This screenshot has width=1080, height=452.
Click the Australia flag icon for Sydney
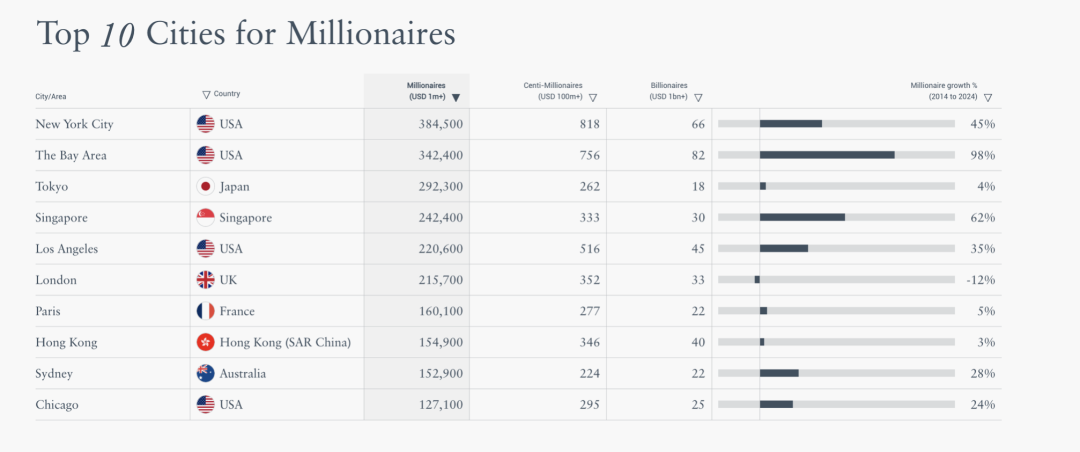(x=206, y=373)
